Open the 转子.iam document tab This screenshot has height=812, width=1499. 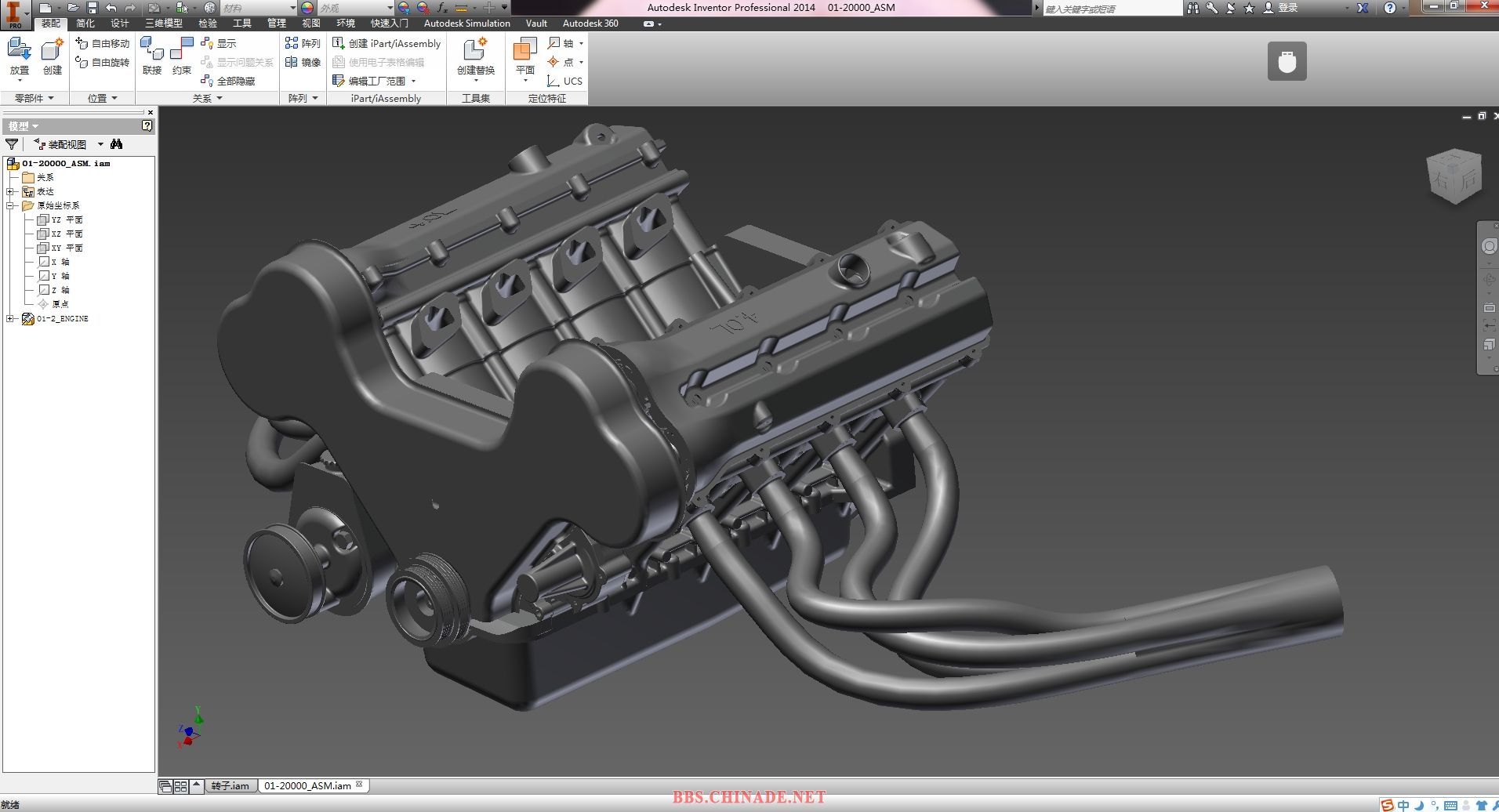click(230, 785)
